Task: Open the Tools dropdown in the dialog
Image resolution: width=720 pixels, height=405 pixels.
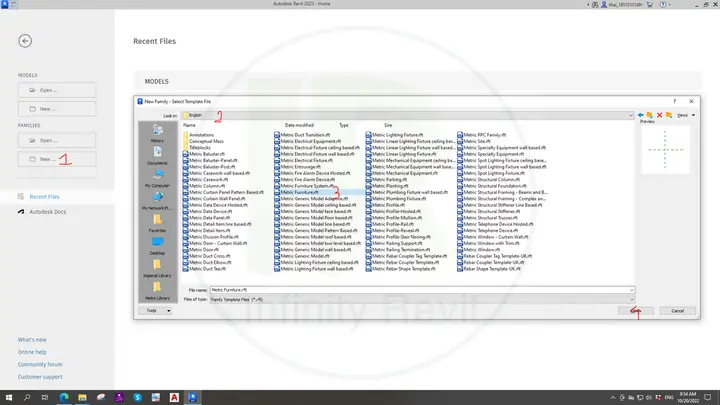Action: click(155, 311)
